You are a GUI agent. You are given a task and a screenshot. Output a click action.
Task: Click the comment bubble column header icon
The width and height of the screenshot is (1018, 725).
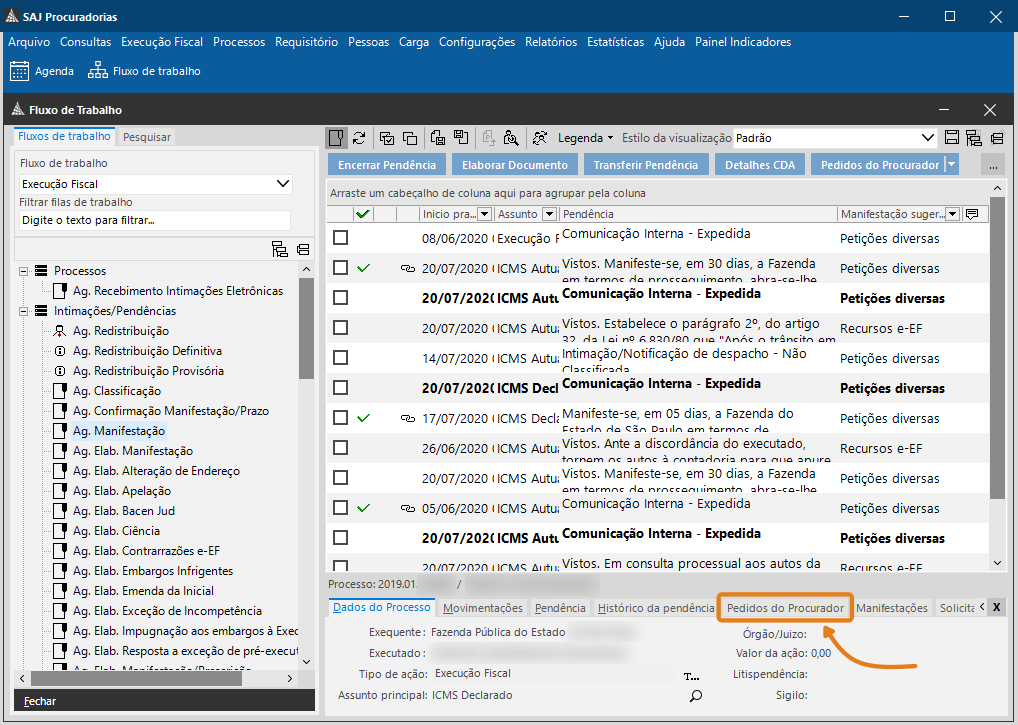(x=970, y=214)
